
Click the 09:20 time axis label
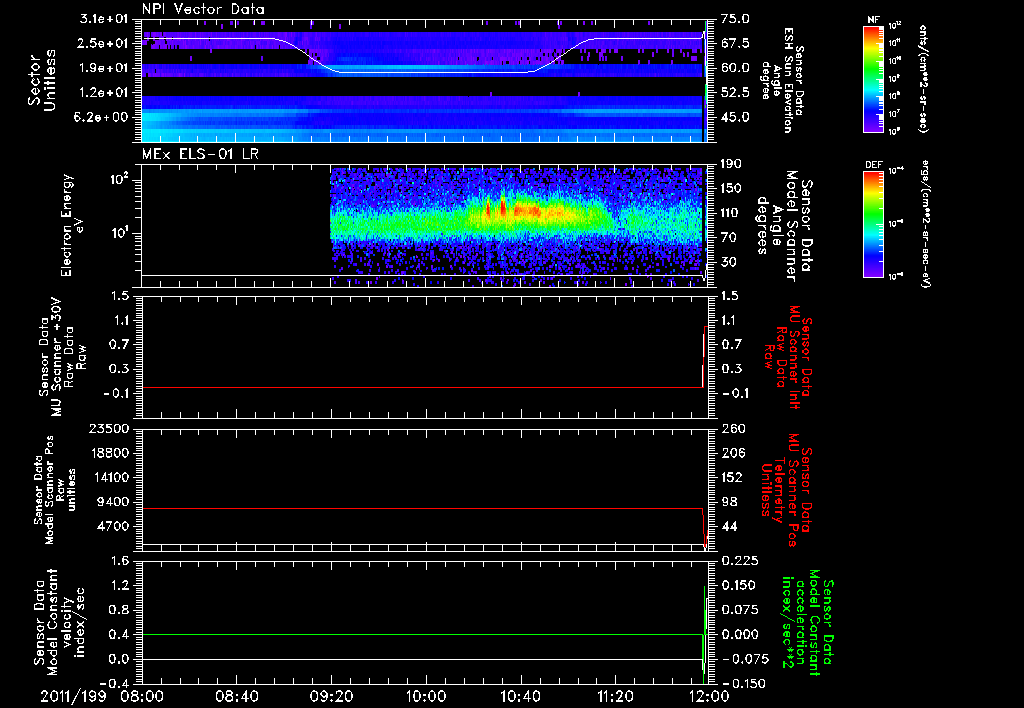click(x=331, y=696)
